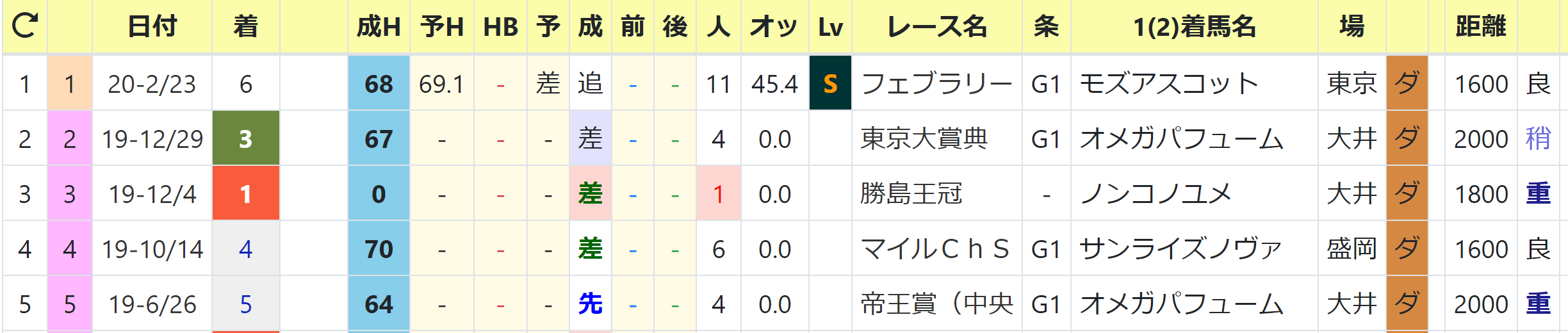Click the オッ odds column header
This screenshot has height=333, width=1568.
click(774, 27)
